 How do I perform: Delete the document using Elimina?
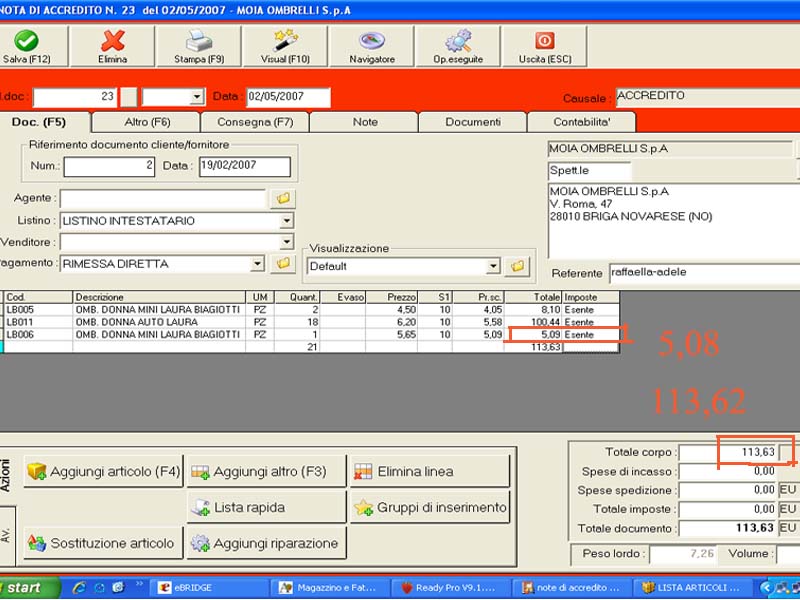click(x=112, y=46)
